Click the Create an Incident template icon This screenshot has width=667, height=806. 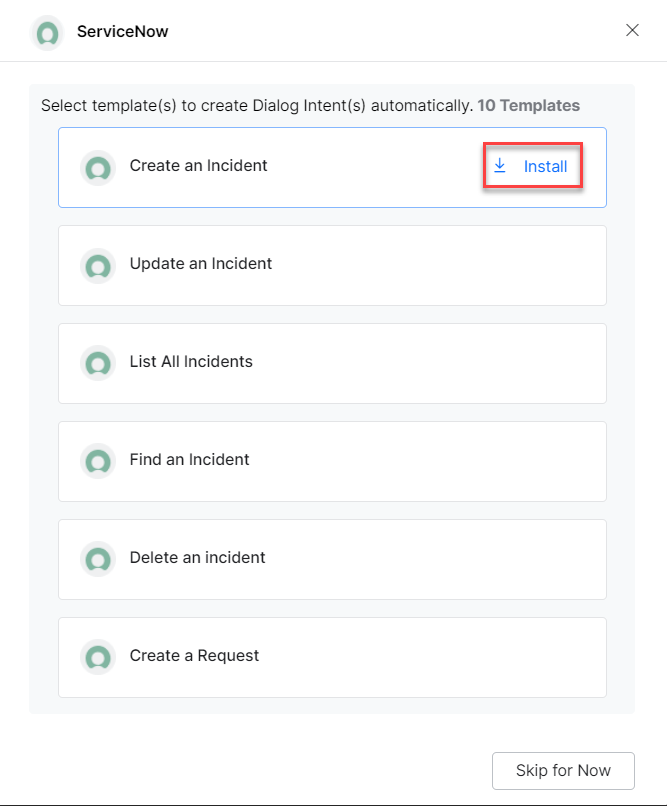coord(98,168)
